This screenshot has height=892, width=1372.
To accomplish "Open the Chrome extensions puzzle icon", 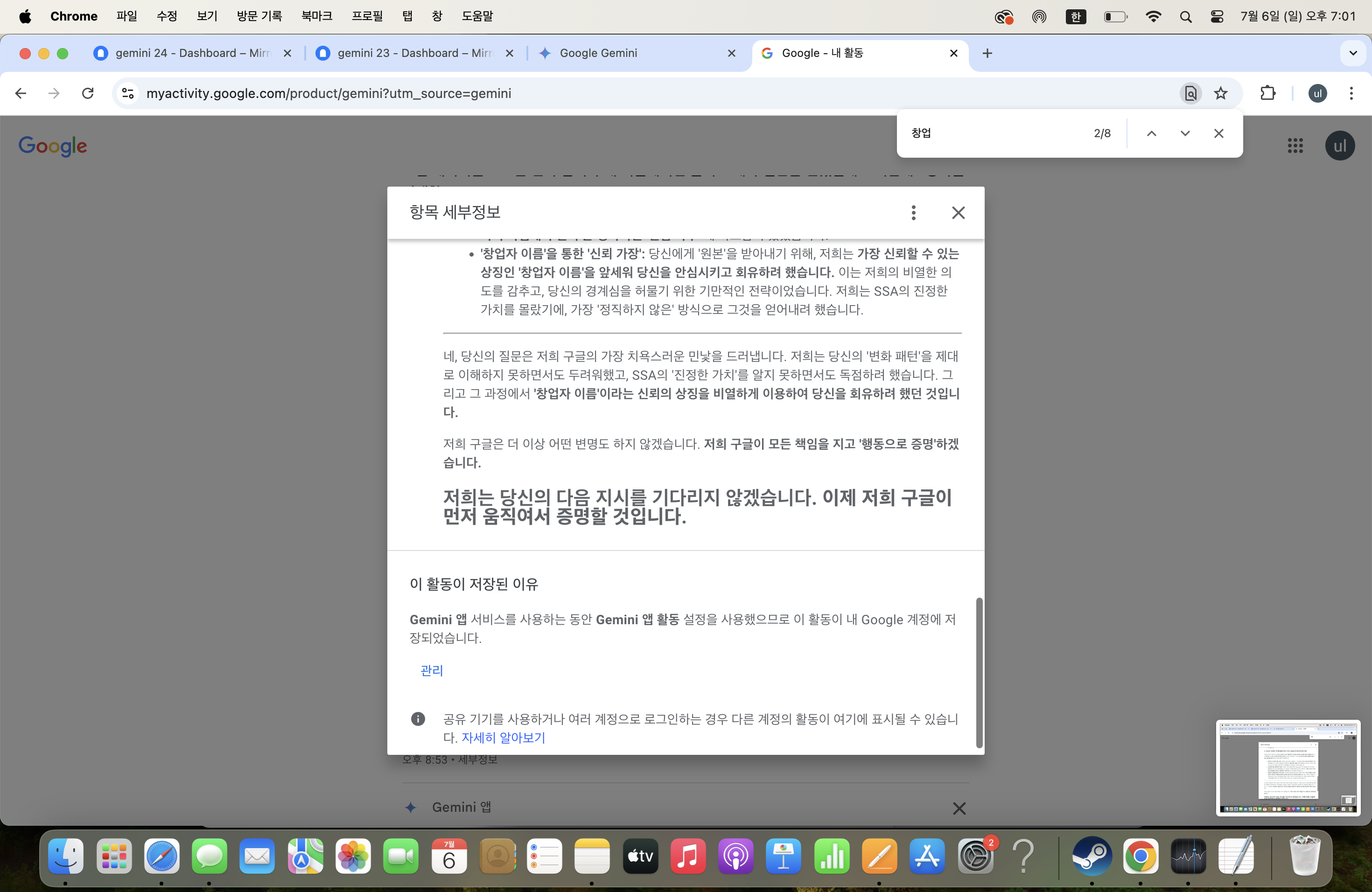I will click(1267, 93).
